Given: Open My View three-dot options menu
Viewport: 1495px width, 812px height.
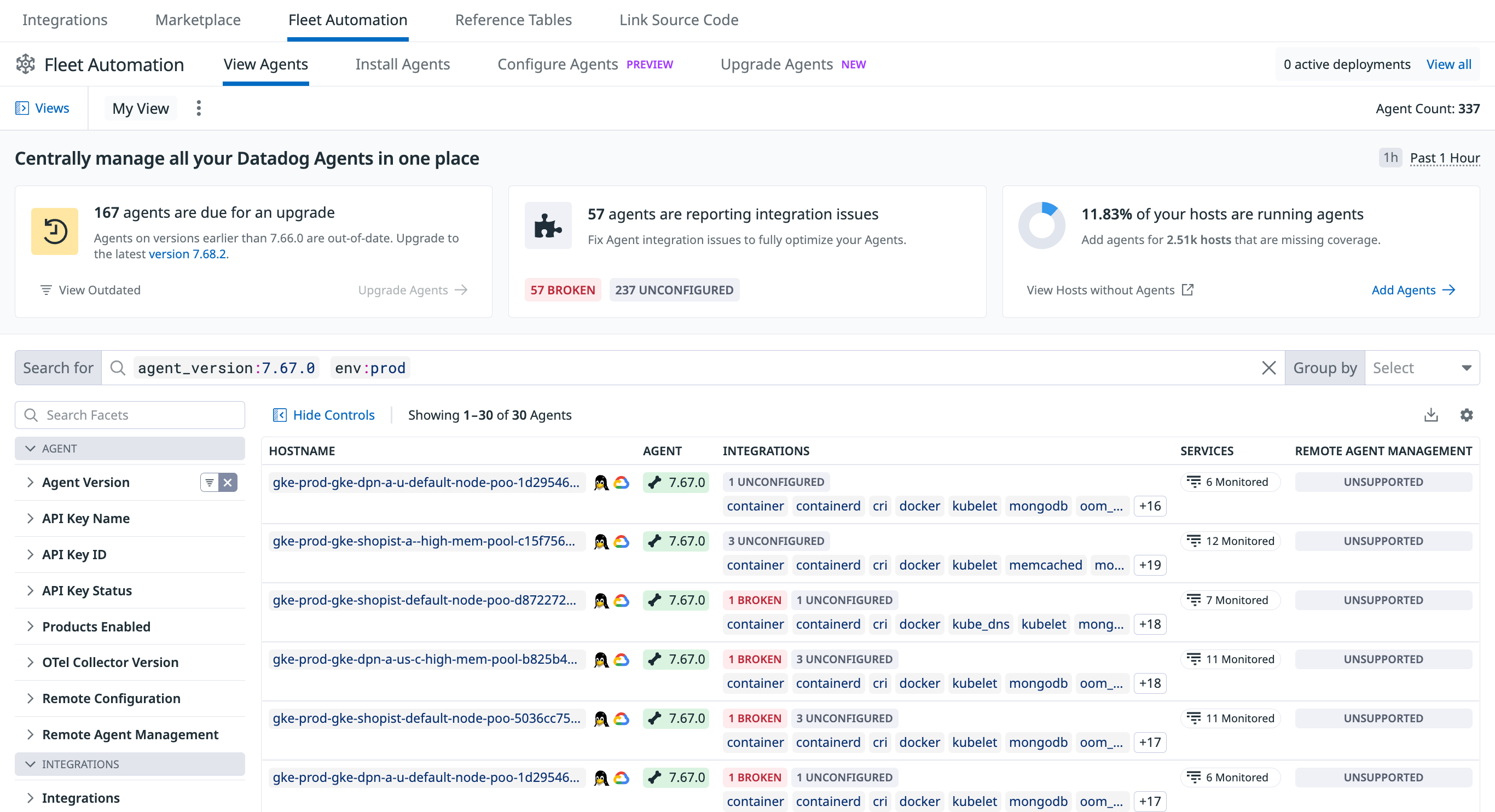Looking at the screenshot, I should [x=199, y=108].
